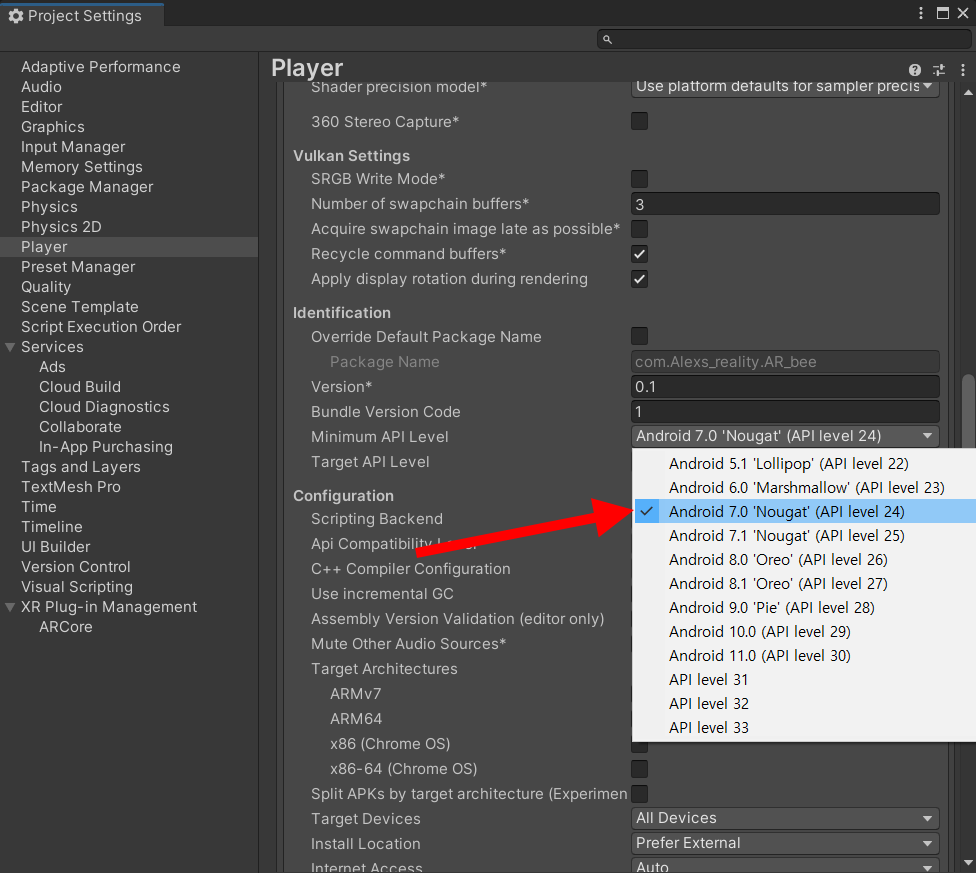
Task: Enable the 360 Stereo Capture checkbox
Action: pyautogui.click(x=639, y=121)
